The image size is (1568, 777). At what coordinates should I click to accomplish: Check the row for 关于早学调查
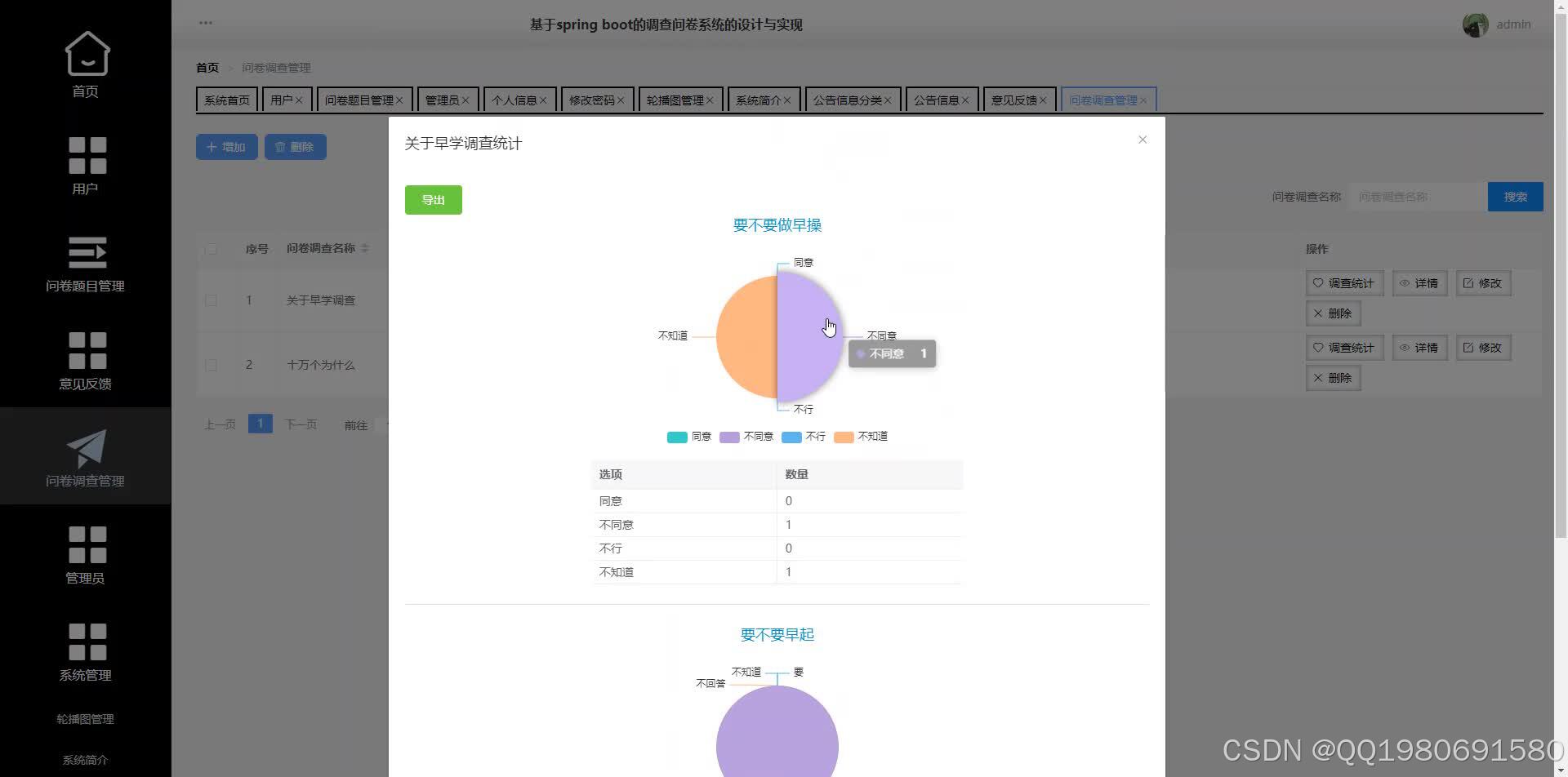[x=211, y=300]
